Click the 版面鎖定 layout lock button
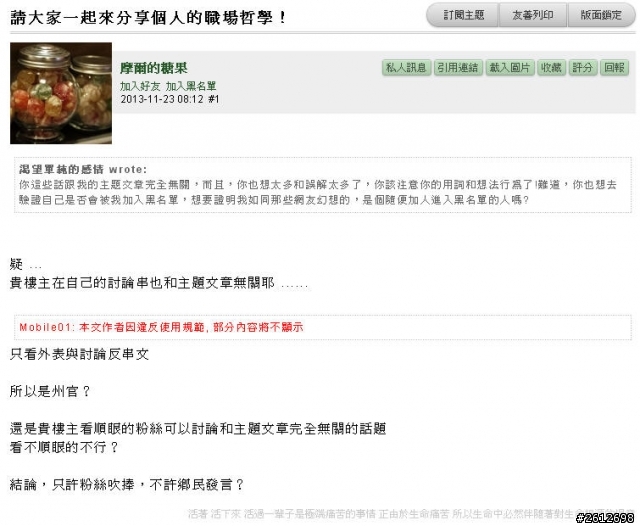640x526 pixels. tap(601, 16)
